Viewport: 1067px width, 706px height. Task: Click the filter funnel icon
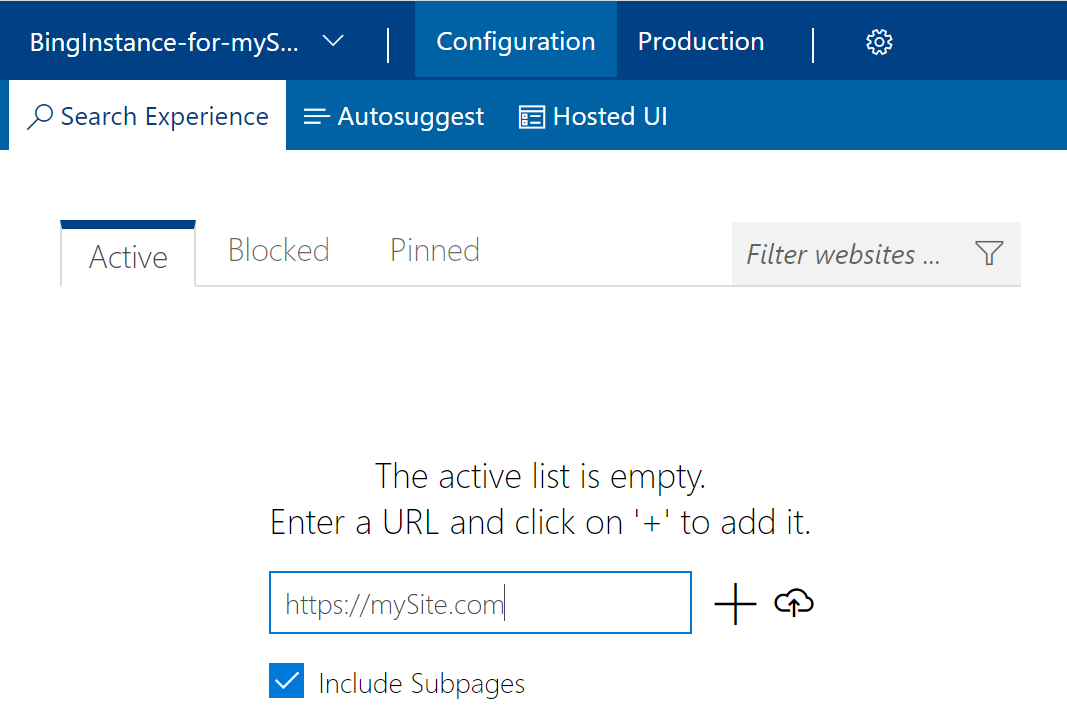(x=989, y=253)
